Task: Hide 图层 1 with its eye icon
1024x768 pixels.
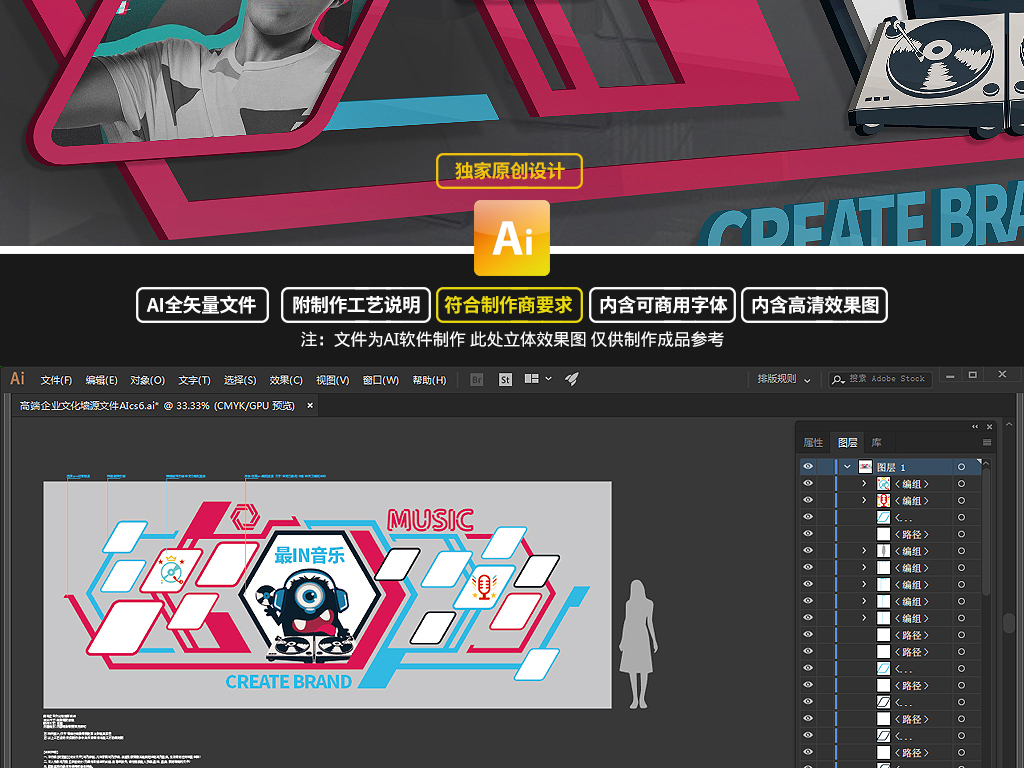Action: tap(808, 467)
